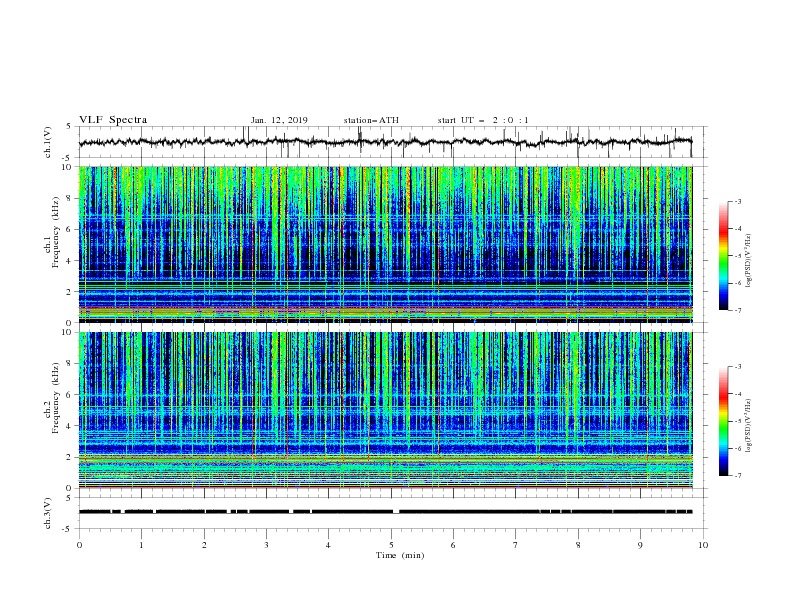Screen dimensions: 792x612
Task: Click the lower log(PSD)(V²/Hz) colorbar label
Action: tap(748, 426)
